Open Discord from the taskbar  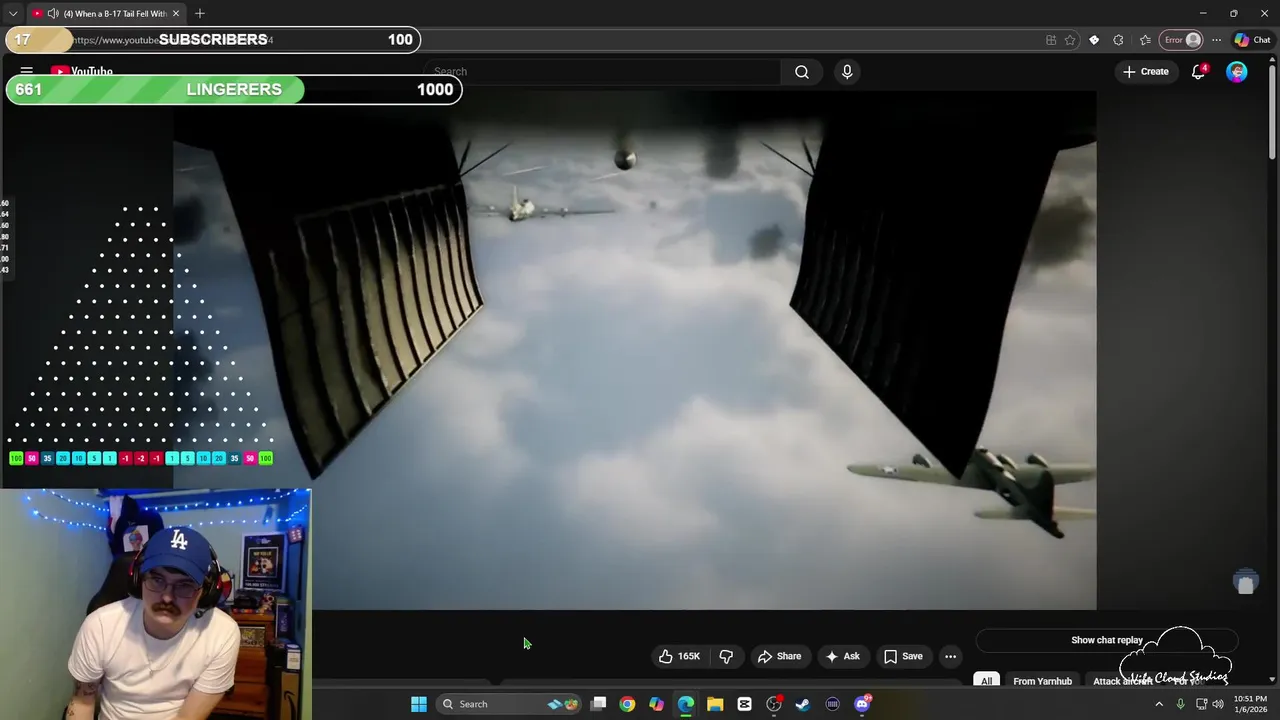click(x=862, y=704)
